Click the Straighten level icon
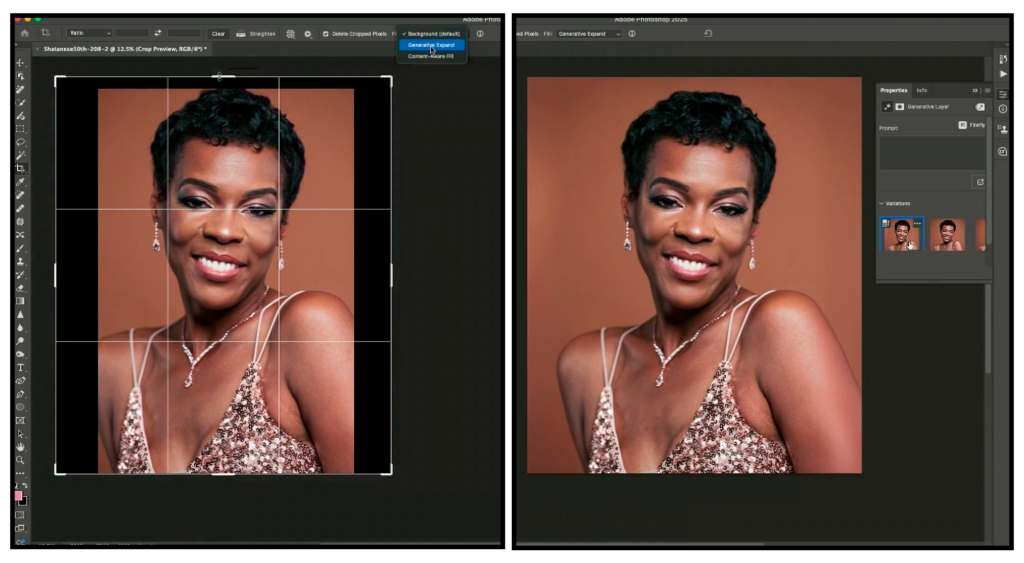 pos(241,33)
